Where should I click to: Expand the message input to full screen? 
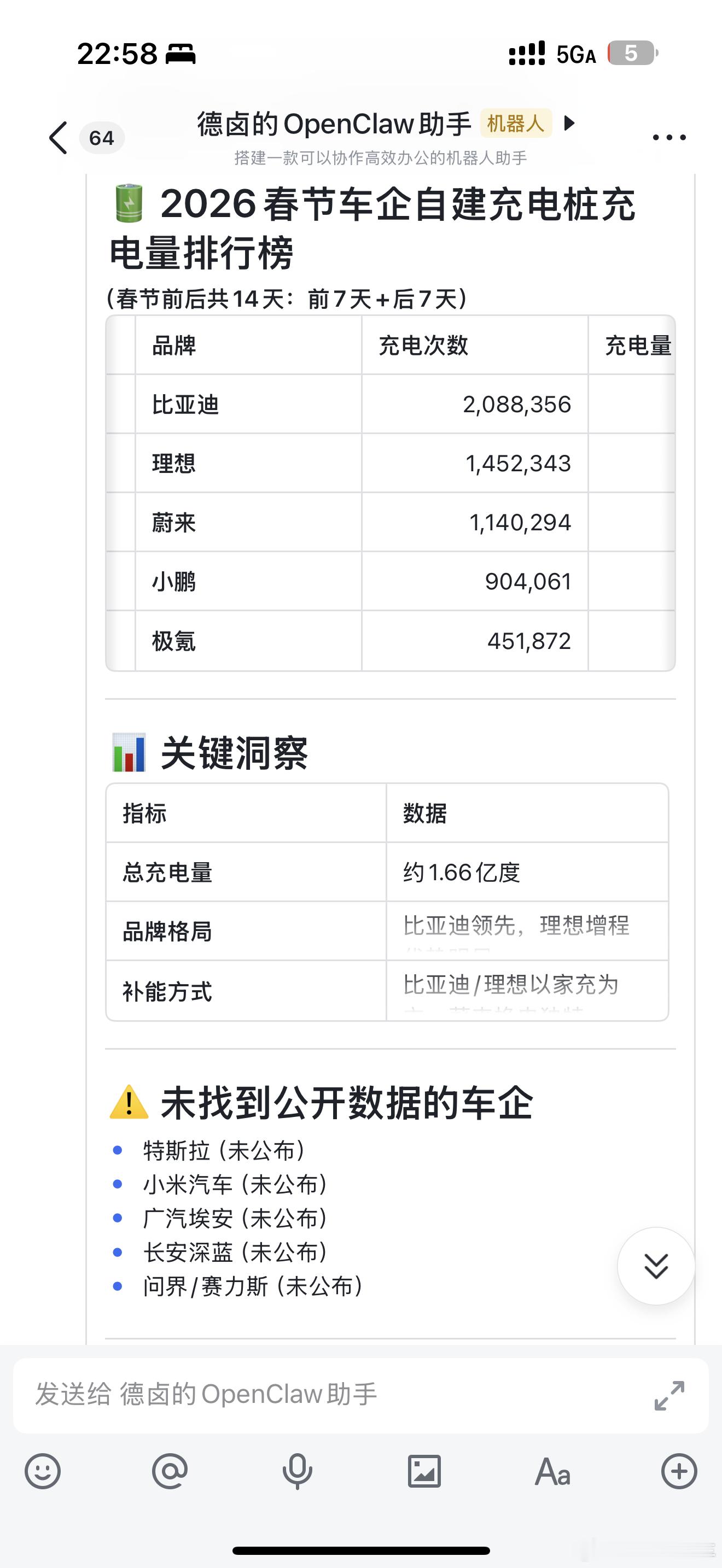pos(669,1395)
